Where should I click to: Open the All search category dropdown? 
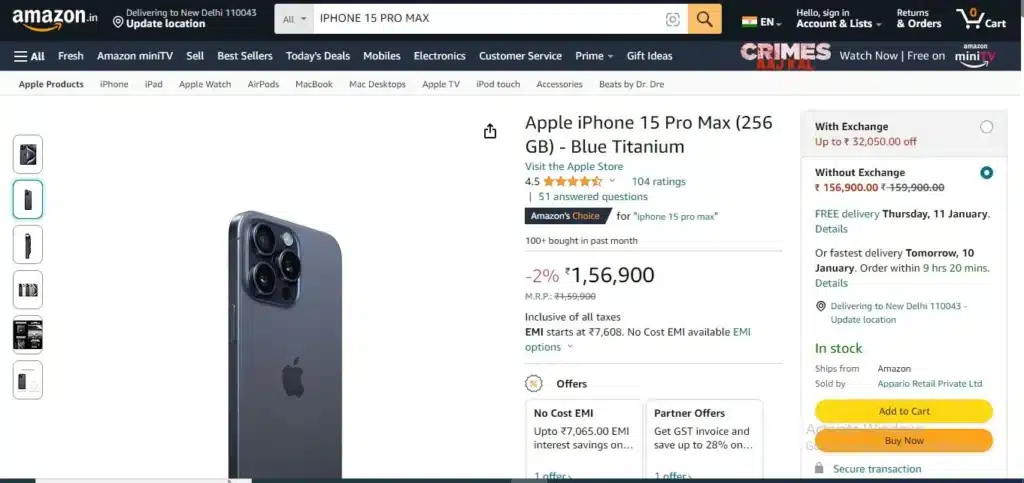coord(294,19)
